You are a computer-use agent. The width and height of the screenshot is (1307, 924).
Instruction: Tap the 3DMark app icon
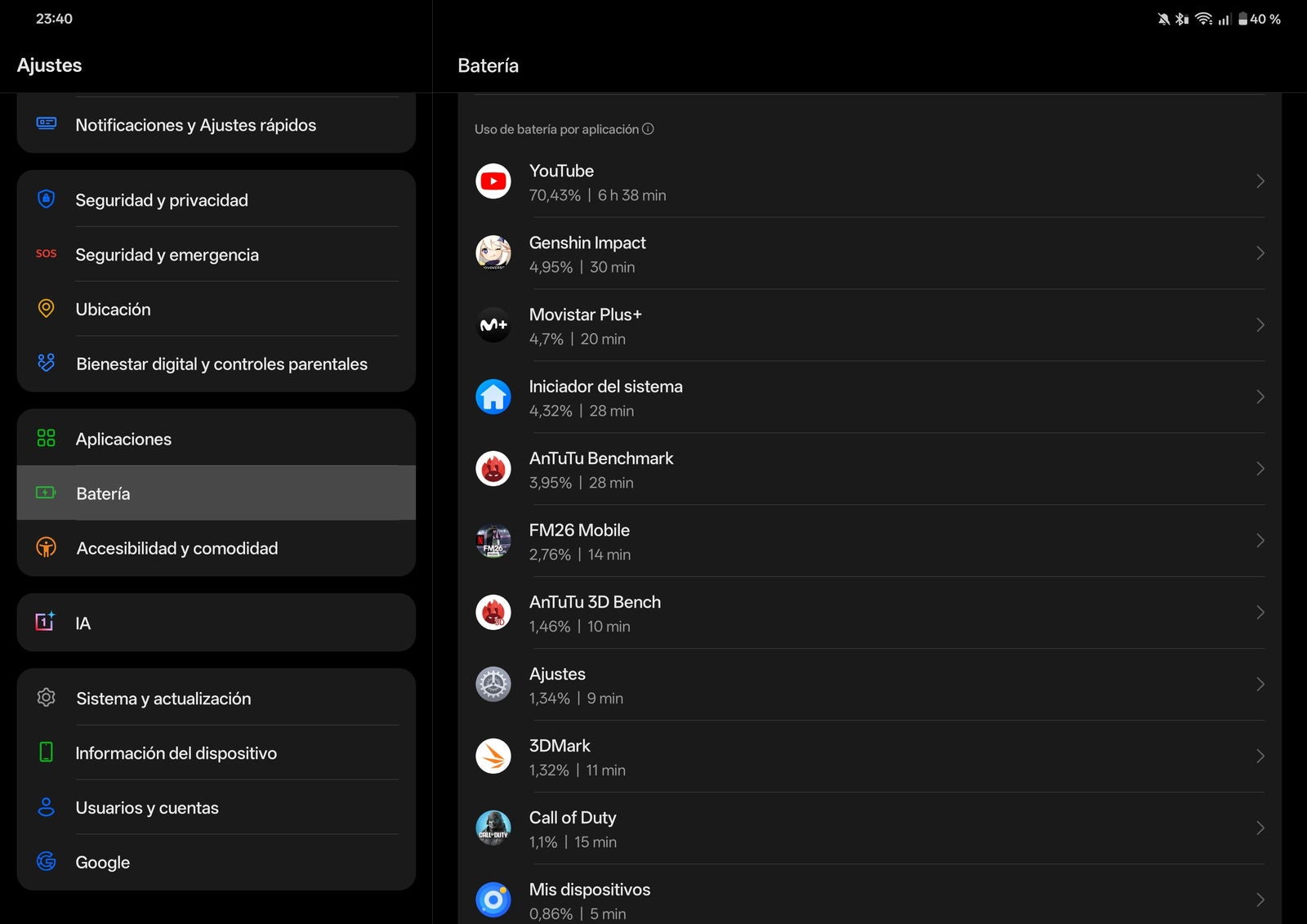tap(493, 757)
